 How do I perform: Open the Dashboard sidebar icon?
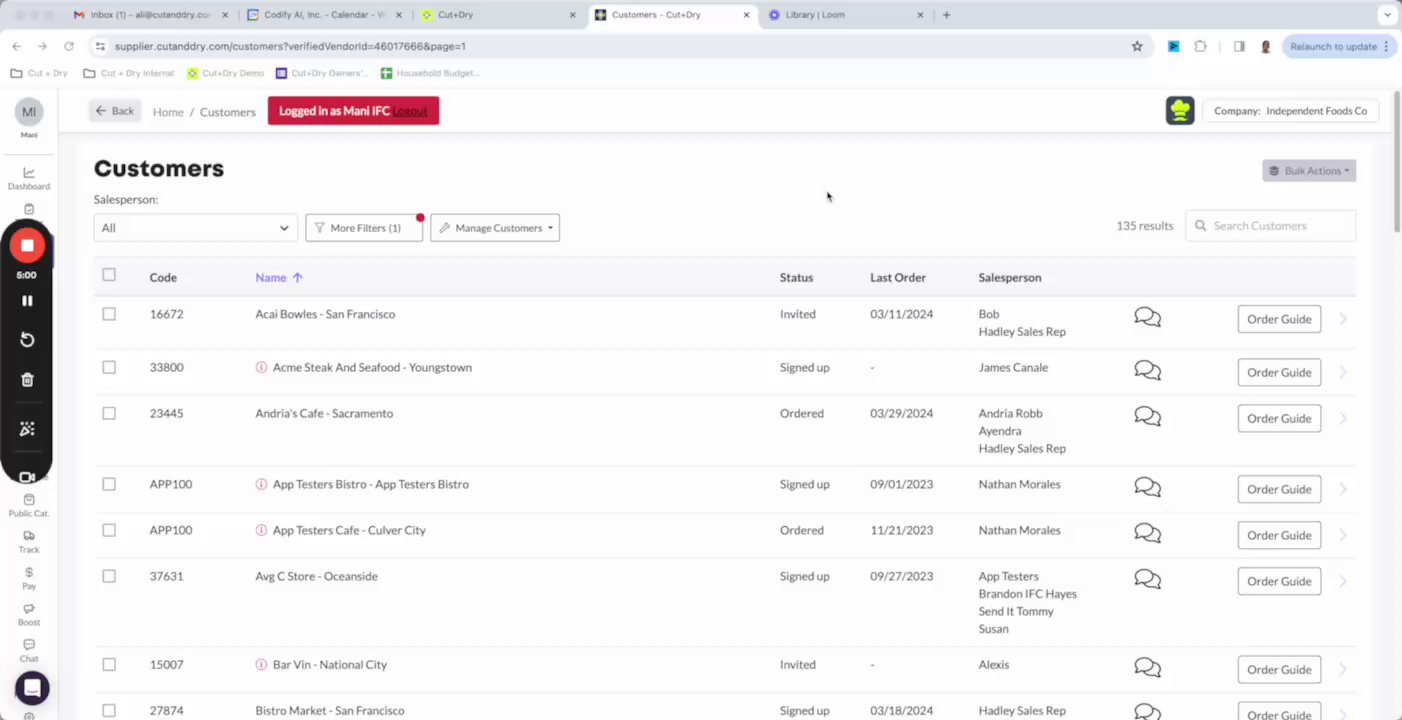click(x=29, y=178)
